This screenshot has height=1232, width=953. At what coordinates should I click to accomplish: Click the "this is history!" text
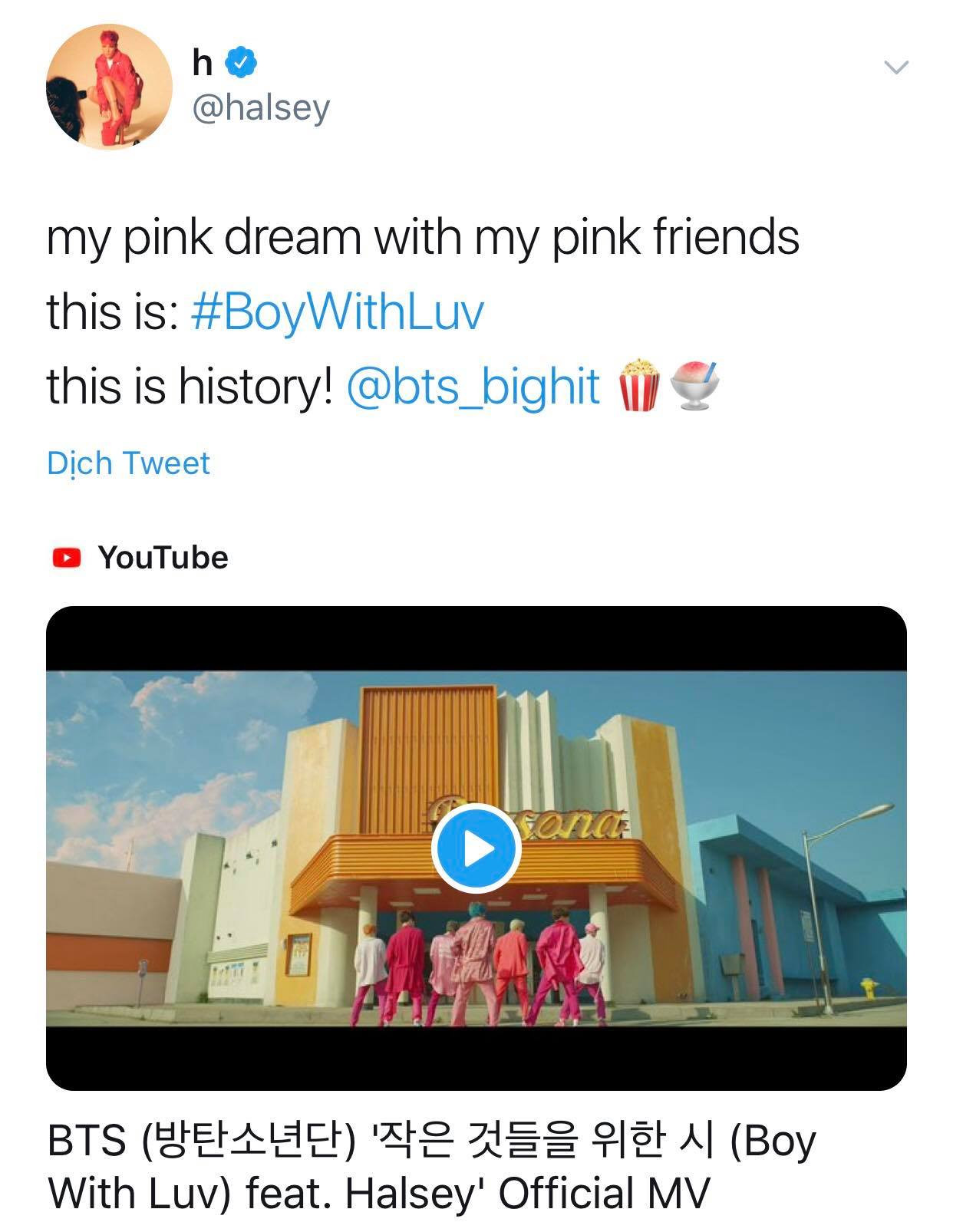(190, 385)
